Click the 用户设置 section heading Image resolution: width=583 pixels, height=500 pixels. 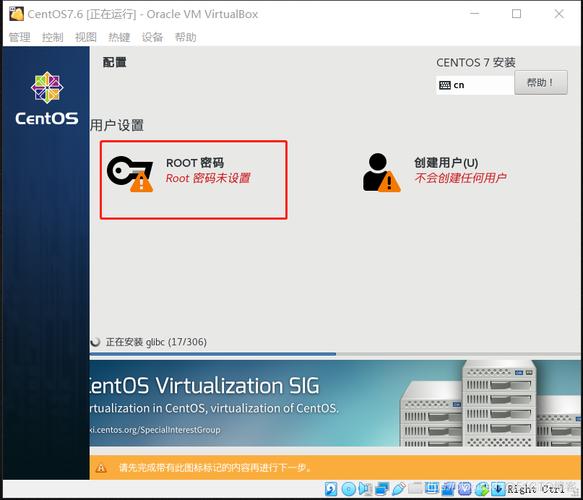tap(117, 125)
